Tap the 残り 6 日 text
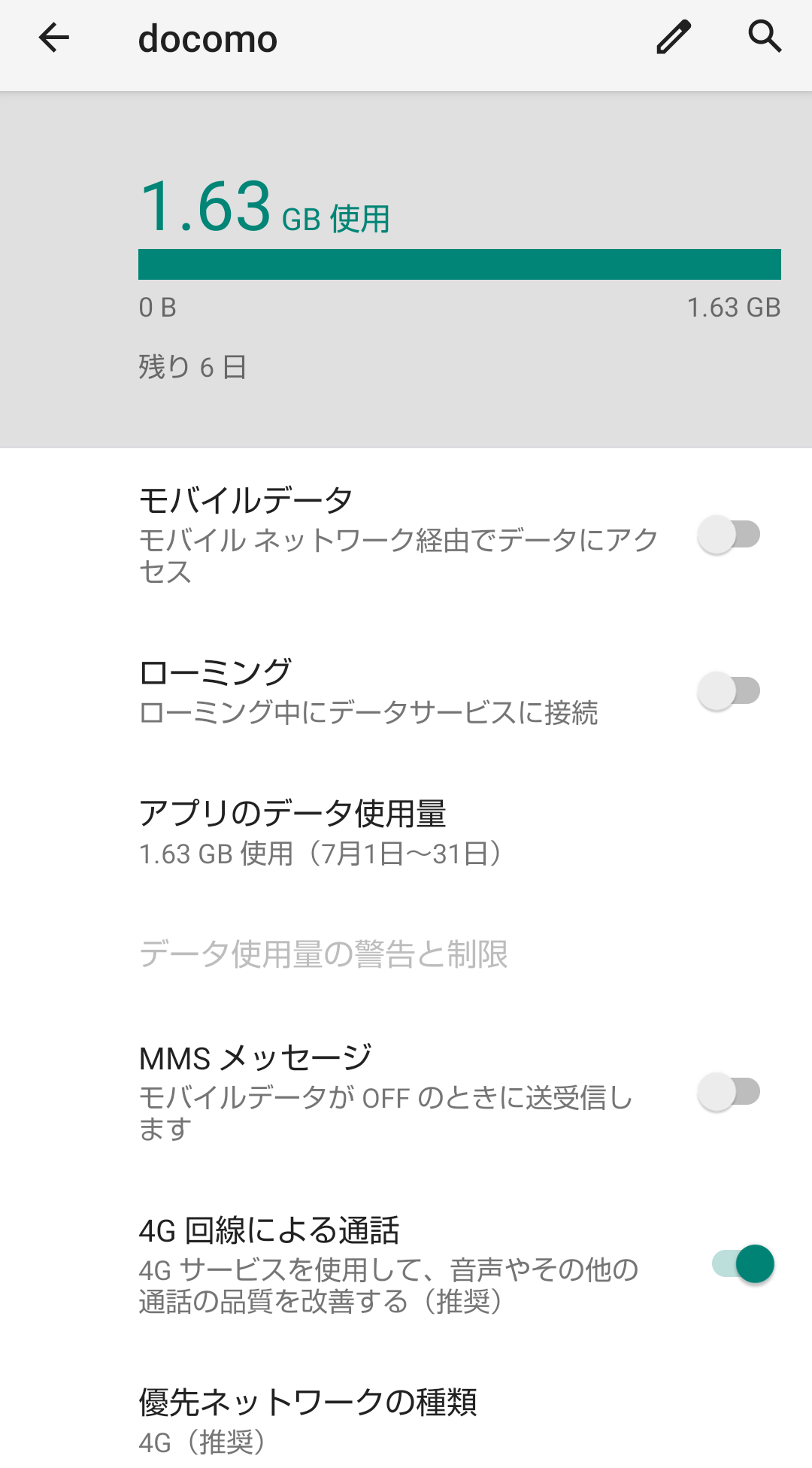812x1468 pixels. tap(192, 367)
